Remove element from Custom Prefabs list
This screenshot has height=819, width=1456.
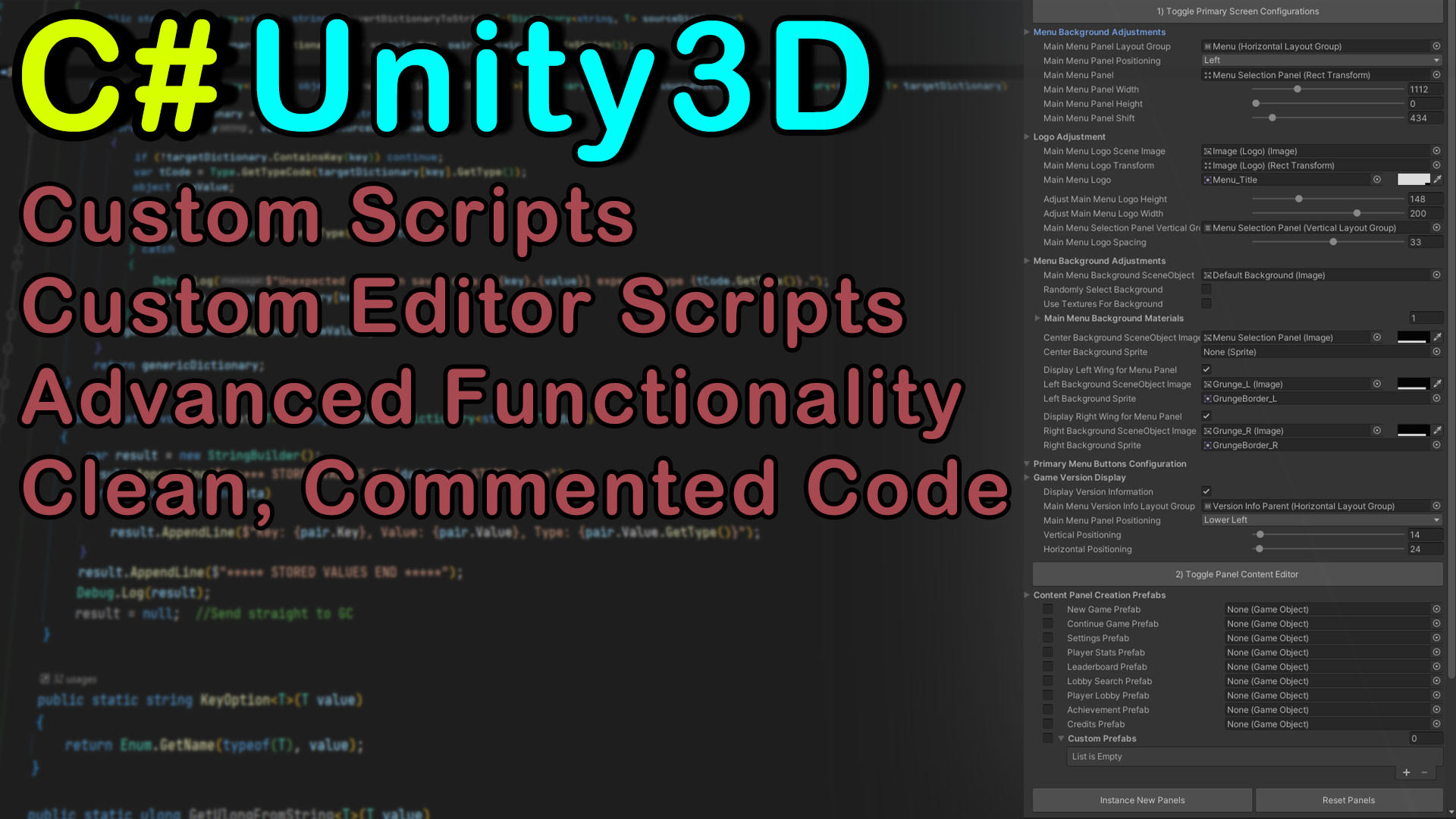(1424, 772)
